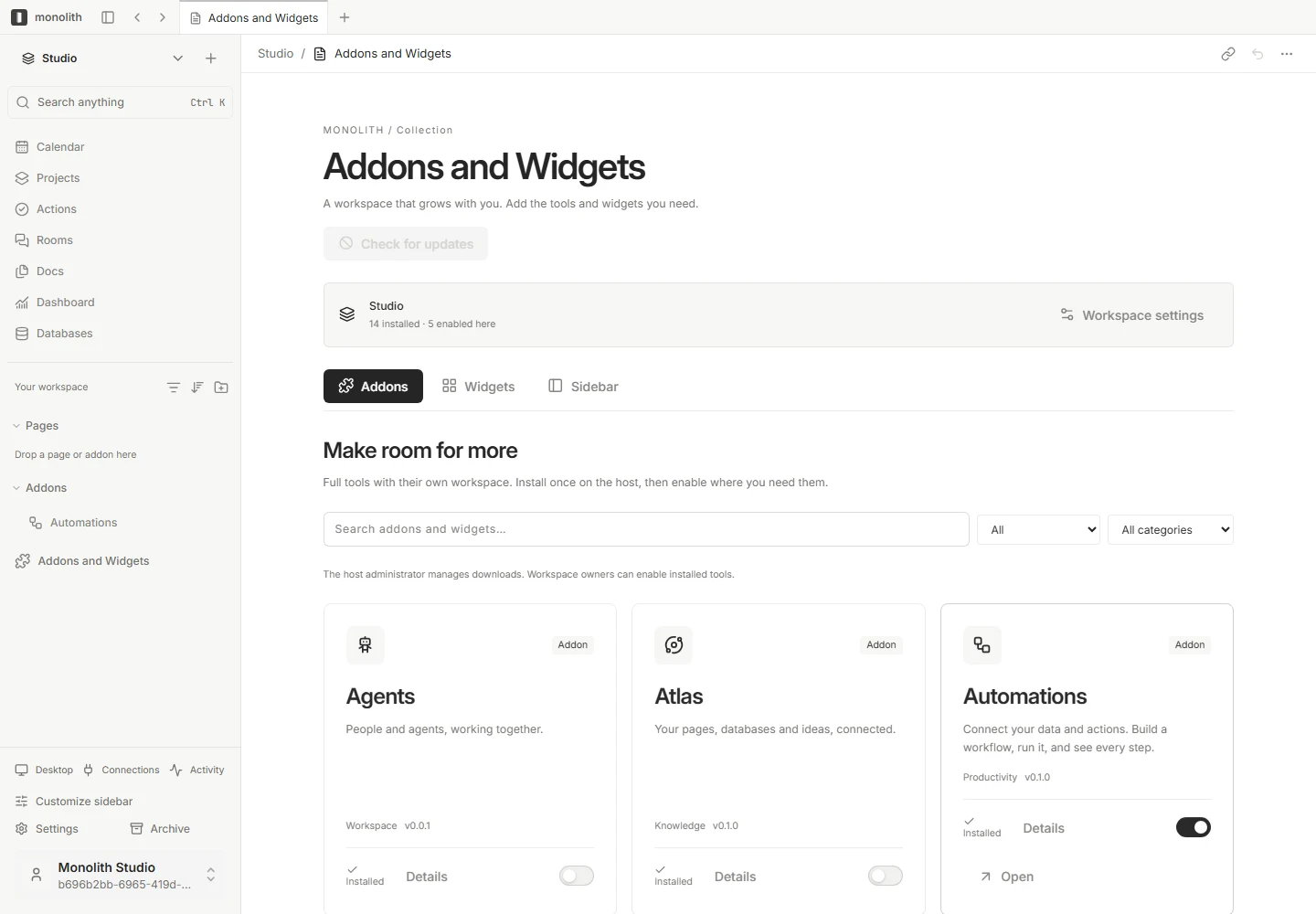This screenshot has height=914, width=1316.
Task: Click the filter icon in Your workspace
Action: tap(174, 388)
